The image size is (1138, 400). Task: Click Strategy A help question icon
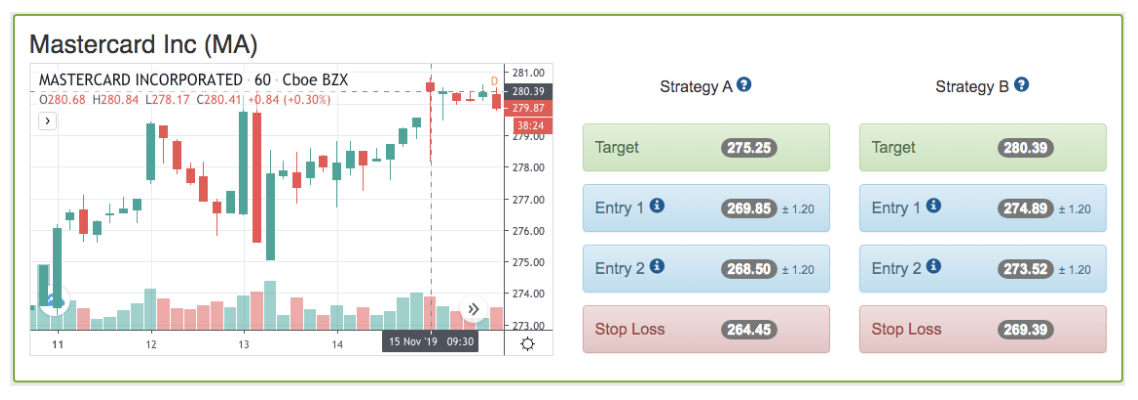[x=744, y=86]
